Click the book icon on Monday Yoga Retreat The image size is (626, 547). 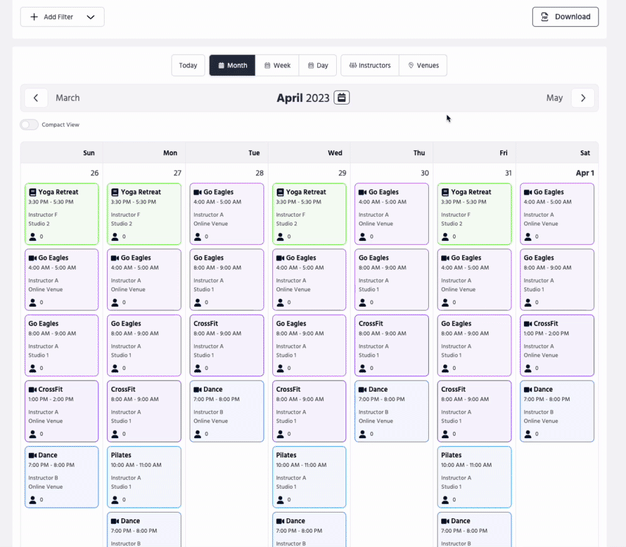[x=115, y=192]
